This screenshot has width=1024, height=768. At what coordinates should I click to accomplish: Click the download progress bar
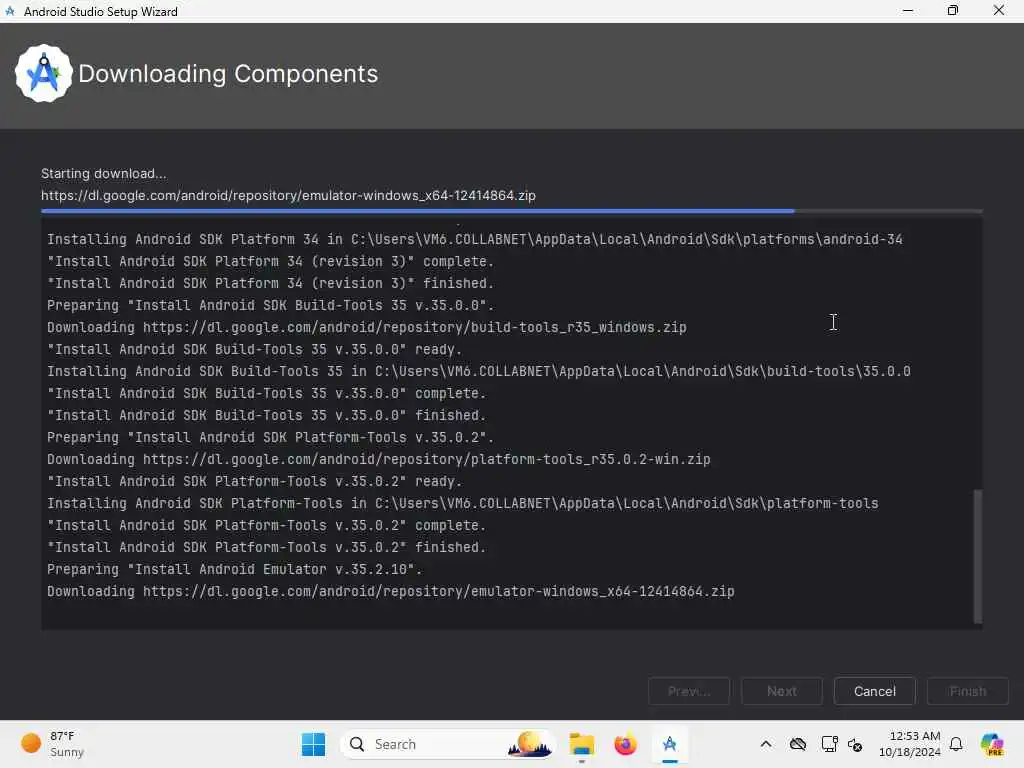pyautogui.click(x=511, y=211)
